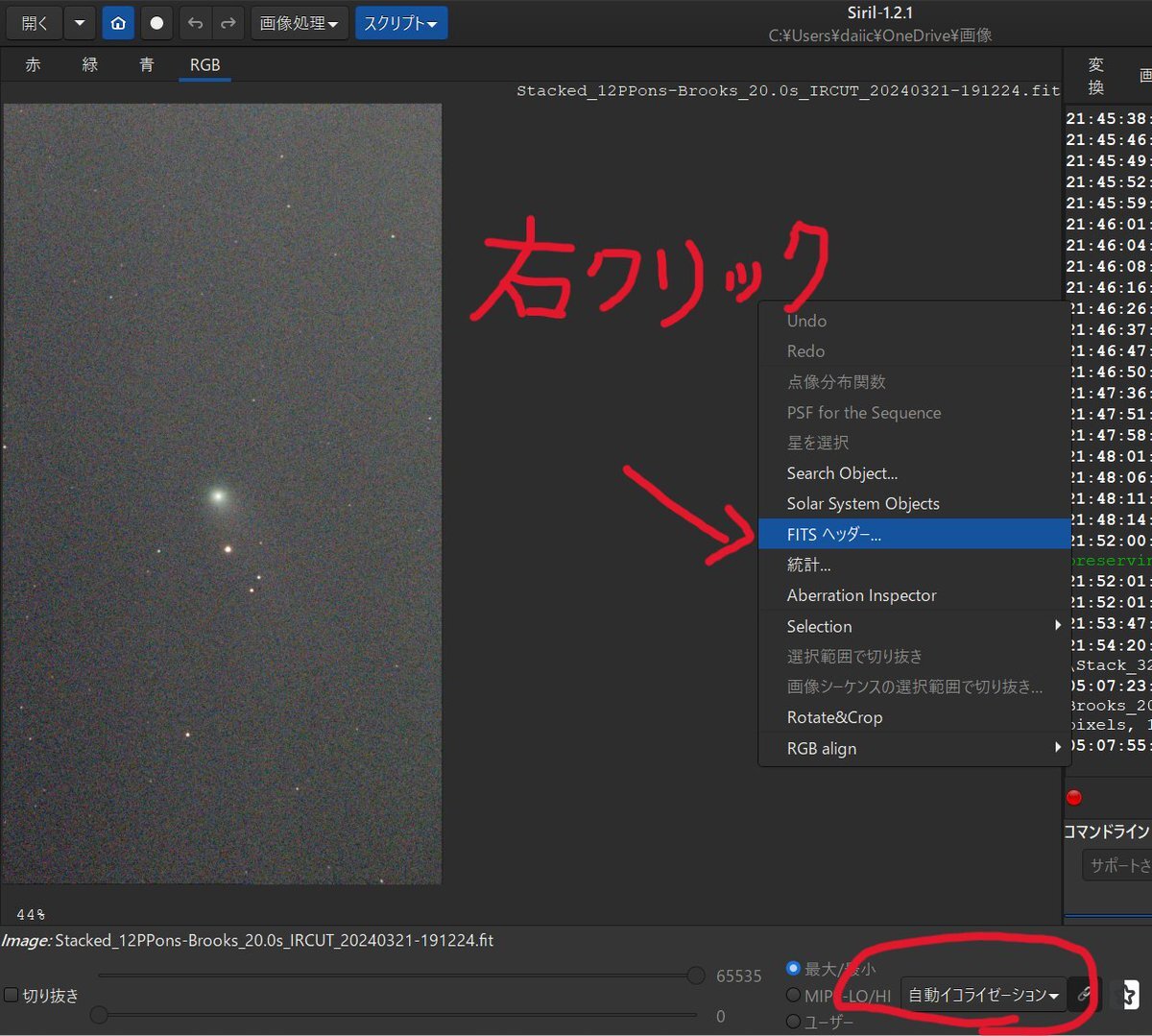Viewport: 1152px width, 1036px height.
Task: Click the command line input field
Action: (x=1116, y=865)
